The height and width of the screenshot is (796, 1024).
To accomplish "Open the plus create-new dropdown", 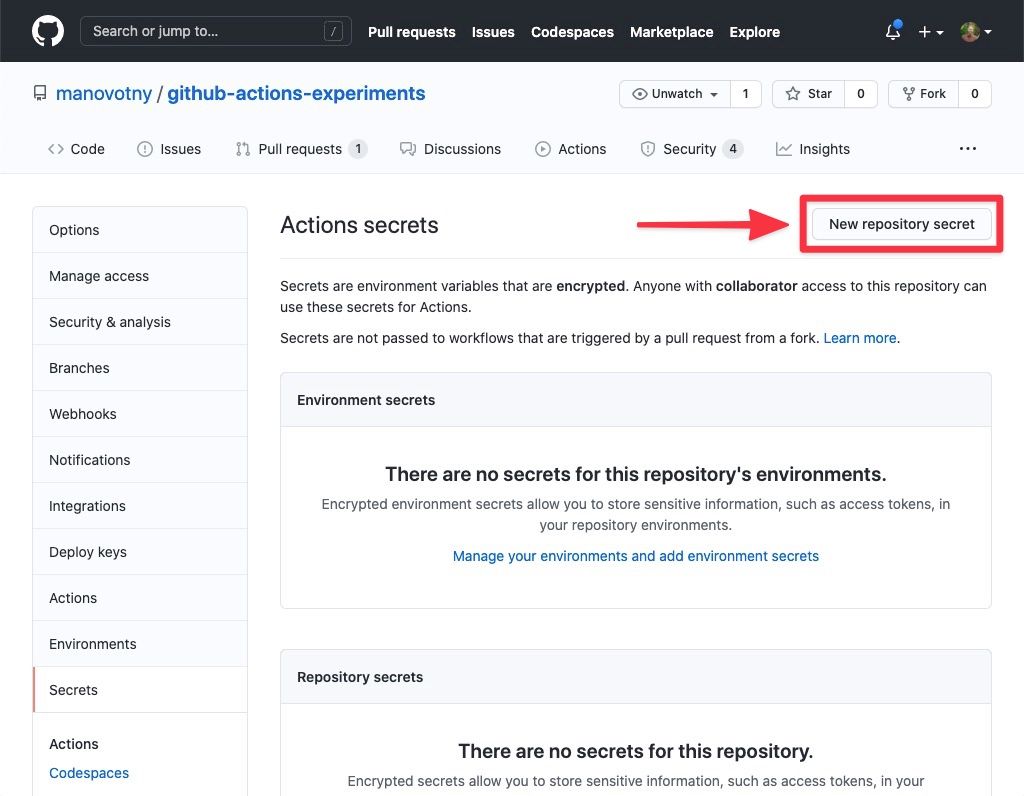I will point(931,31).
